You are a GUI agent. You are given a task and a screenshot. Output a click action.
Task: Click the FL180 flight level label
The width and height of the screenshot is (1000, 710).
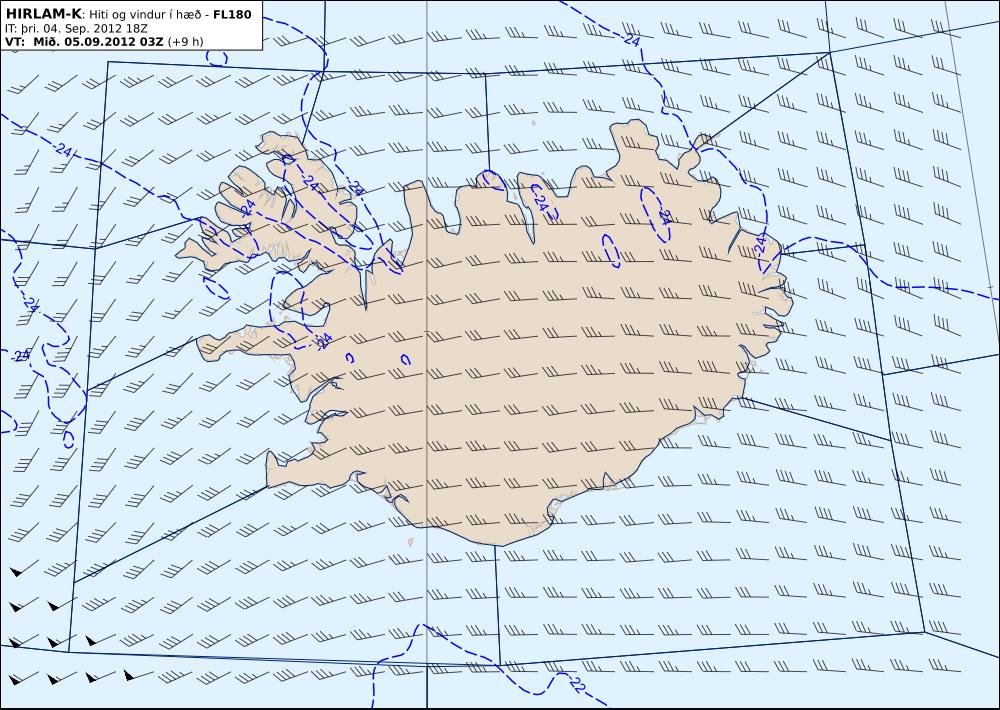[x=232, y=14]
